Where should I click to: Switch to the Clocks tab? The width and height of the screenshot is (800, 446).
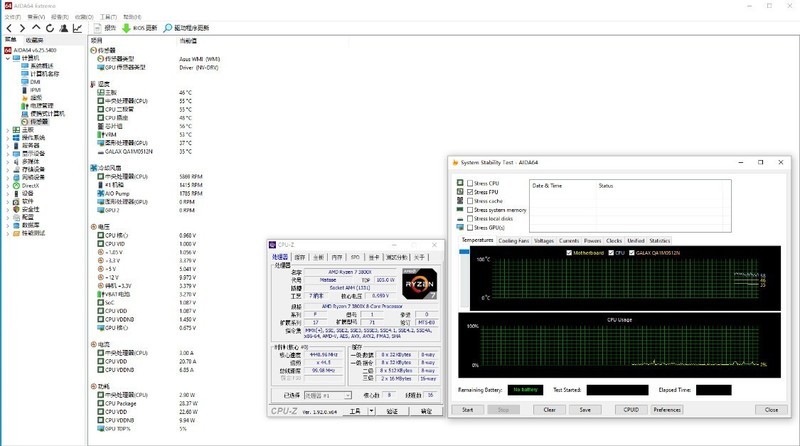(614, 240)
